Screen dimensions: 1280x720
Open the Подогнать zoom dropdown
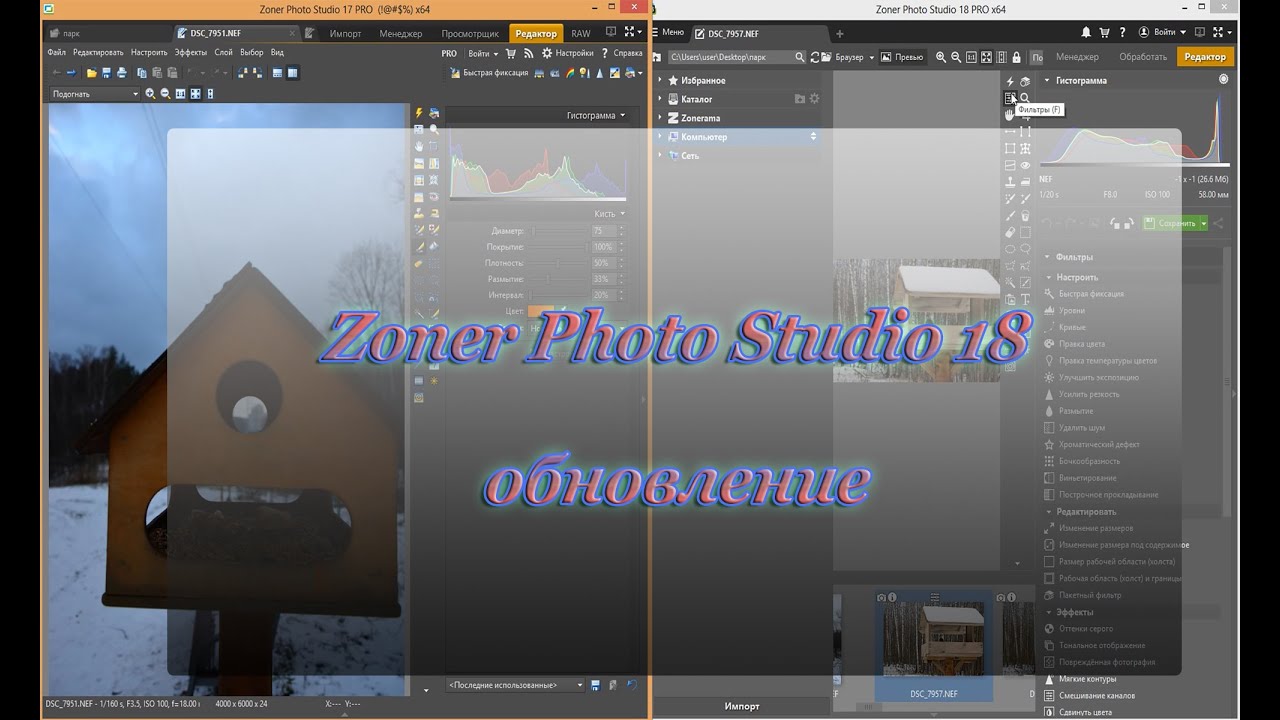(95, 94)
